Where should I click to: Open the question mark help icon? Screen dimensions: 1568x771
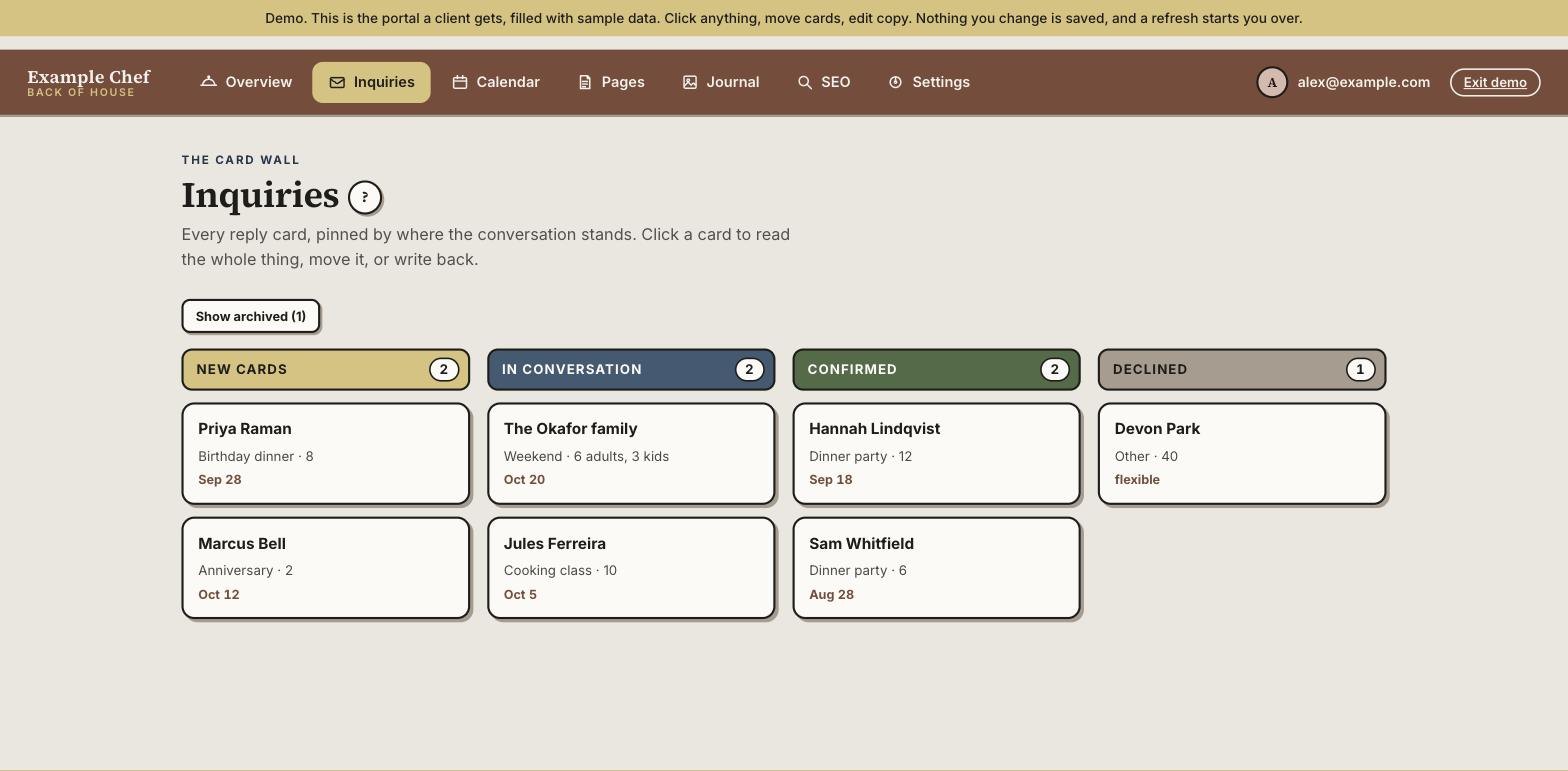(x=365, y=197)
